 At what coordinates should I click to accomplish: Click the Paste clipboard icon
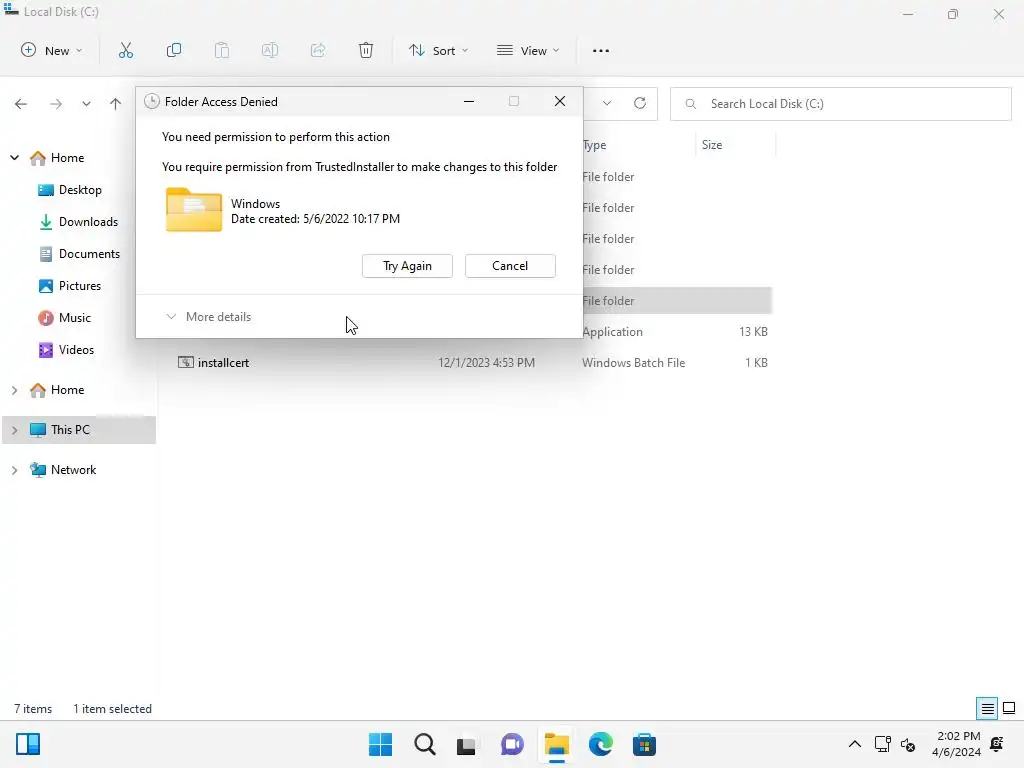click(222, 50)
